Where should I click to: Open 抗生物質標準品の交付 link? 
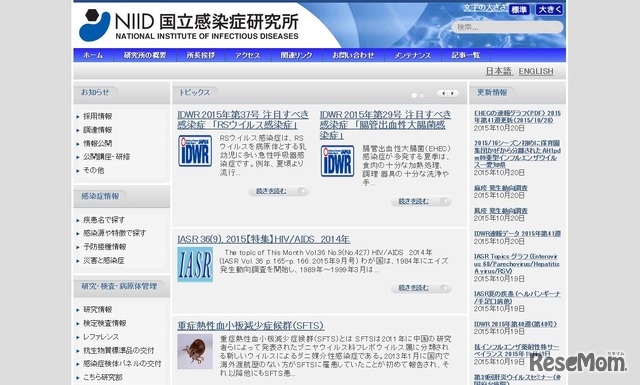coord(119,350)
